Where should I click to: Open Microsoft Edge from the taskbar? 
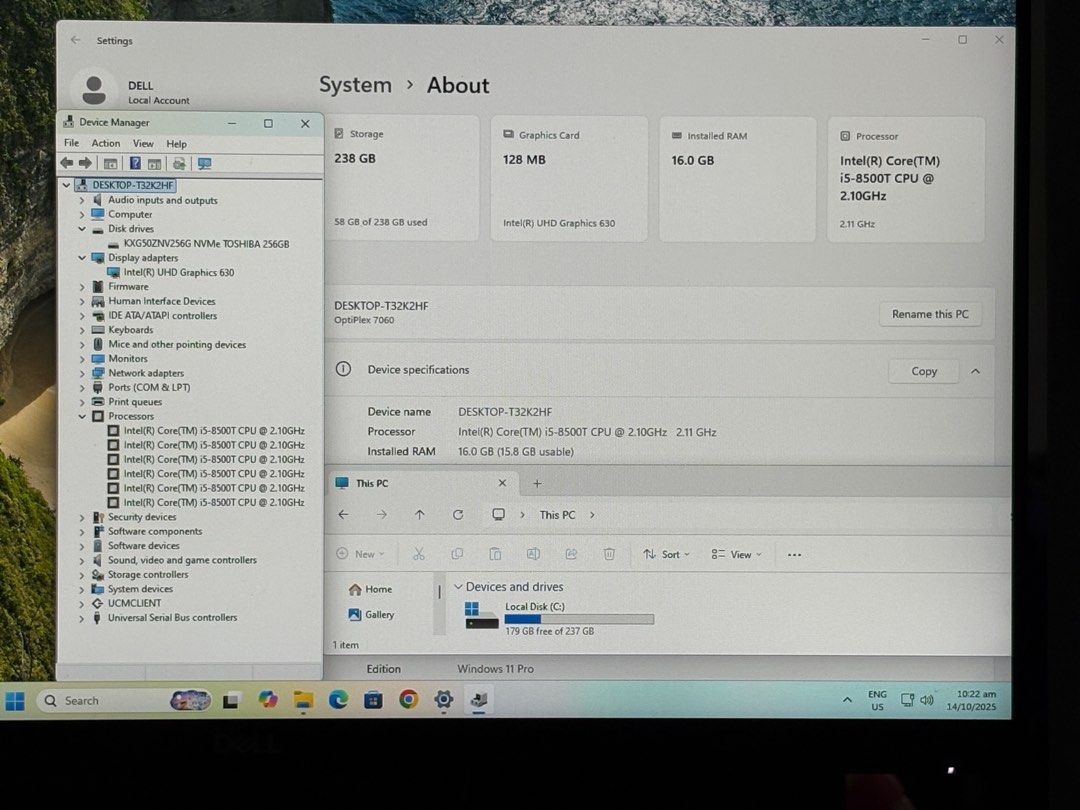(338, 700)
